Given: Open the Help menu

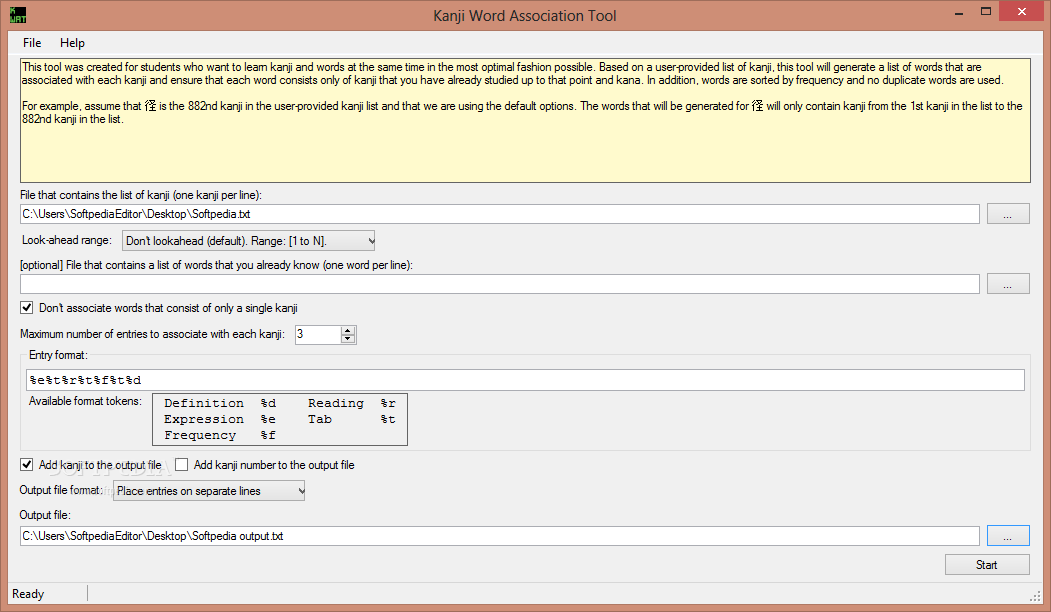Looking at the screenshot, I should click(x=72, y=43).
